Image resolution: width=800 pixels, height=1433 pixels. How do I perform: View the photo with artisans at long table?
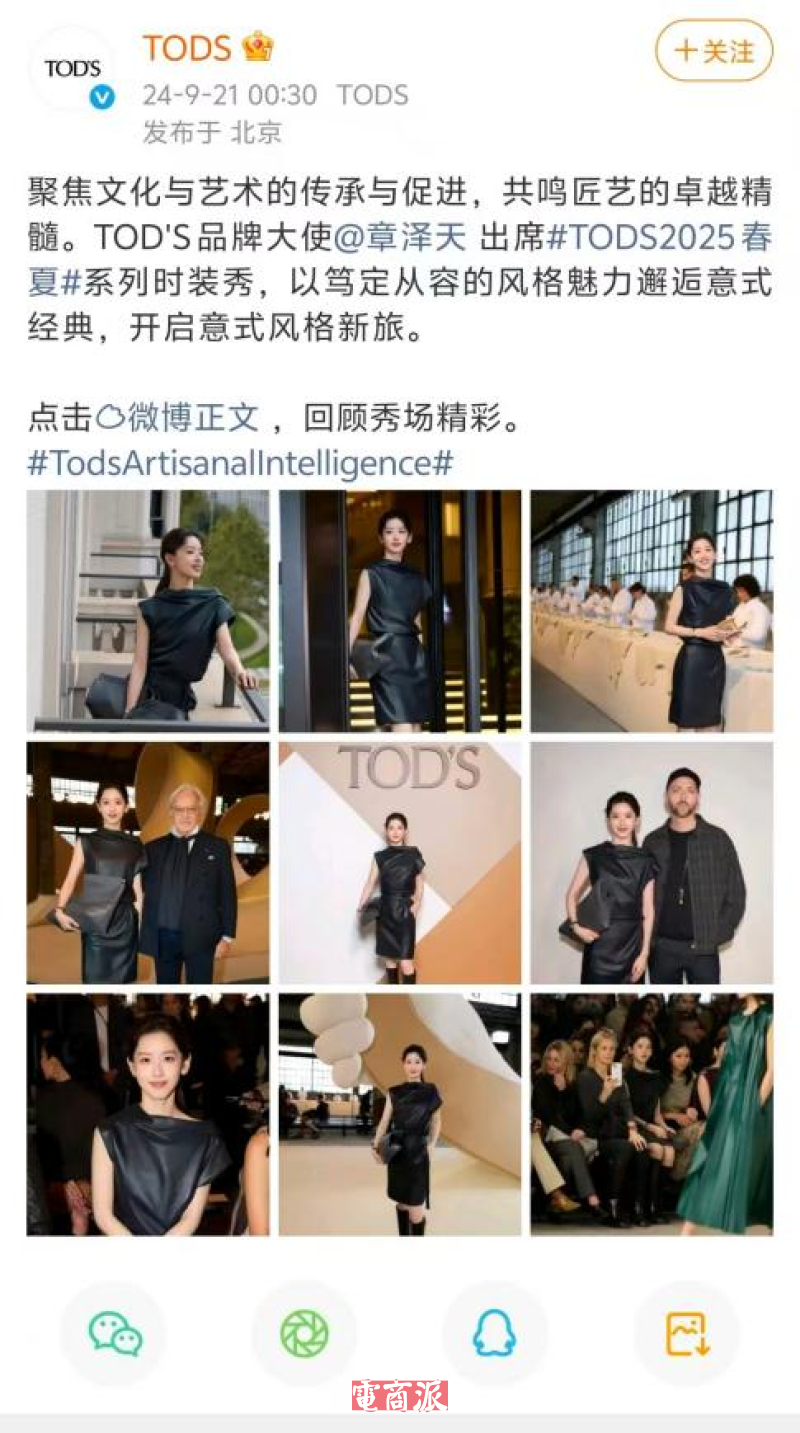[x=652, y=611]
